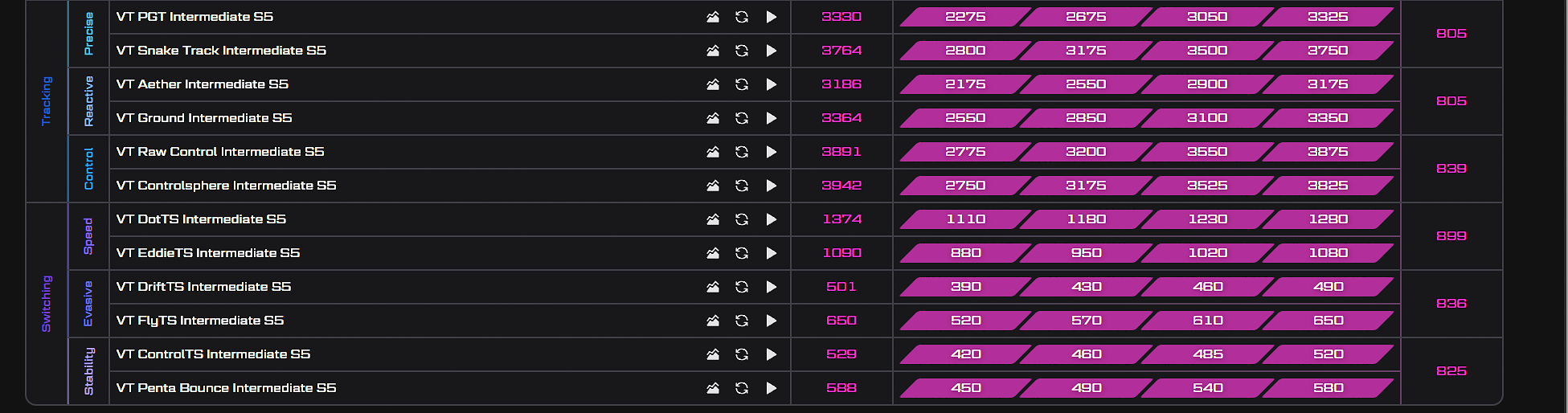Refresh score for VT DriftTS Intermediate S5
The width and height of the screenshot is (1568, 413).
(742, 287)
